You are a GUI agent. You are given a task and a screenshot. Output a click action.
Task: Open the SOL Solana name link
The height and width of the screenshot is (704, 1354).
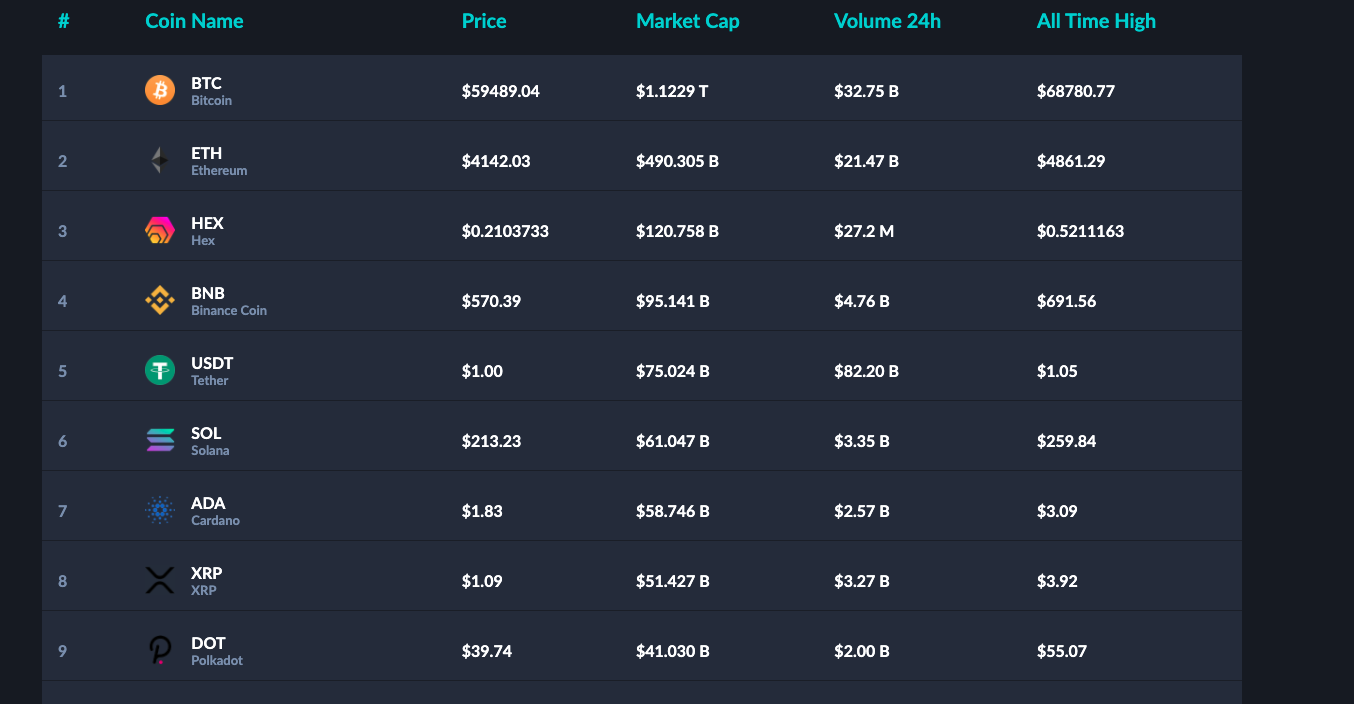click(210, 441)
